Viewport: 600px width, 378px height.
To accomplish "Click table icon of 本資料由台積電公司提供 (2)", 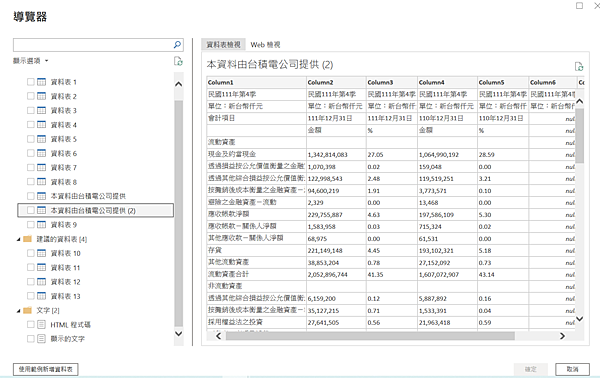I will 41,210.
